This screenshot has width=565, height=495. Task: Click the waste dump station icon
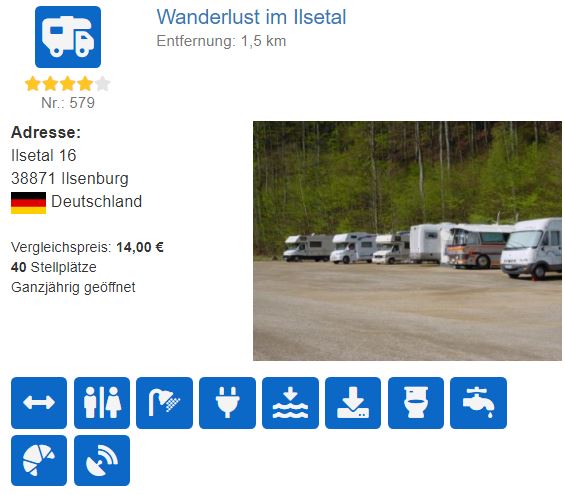(353, 403)
